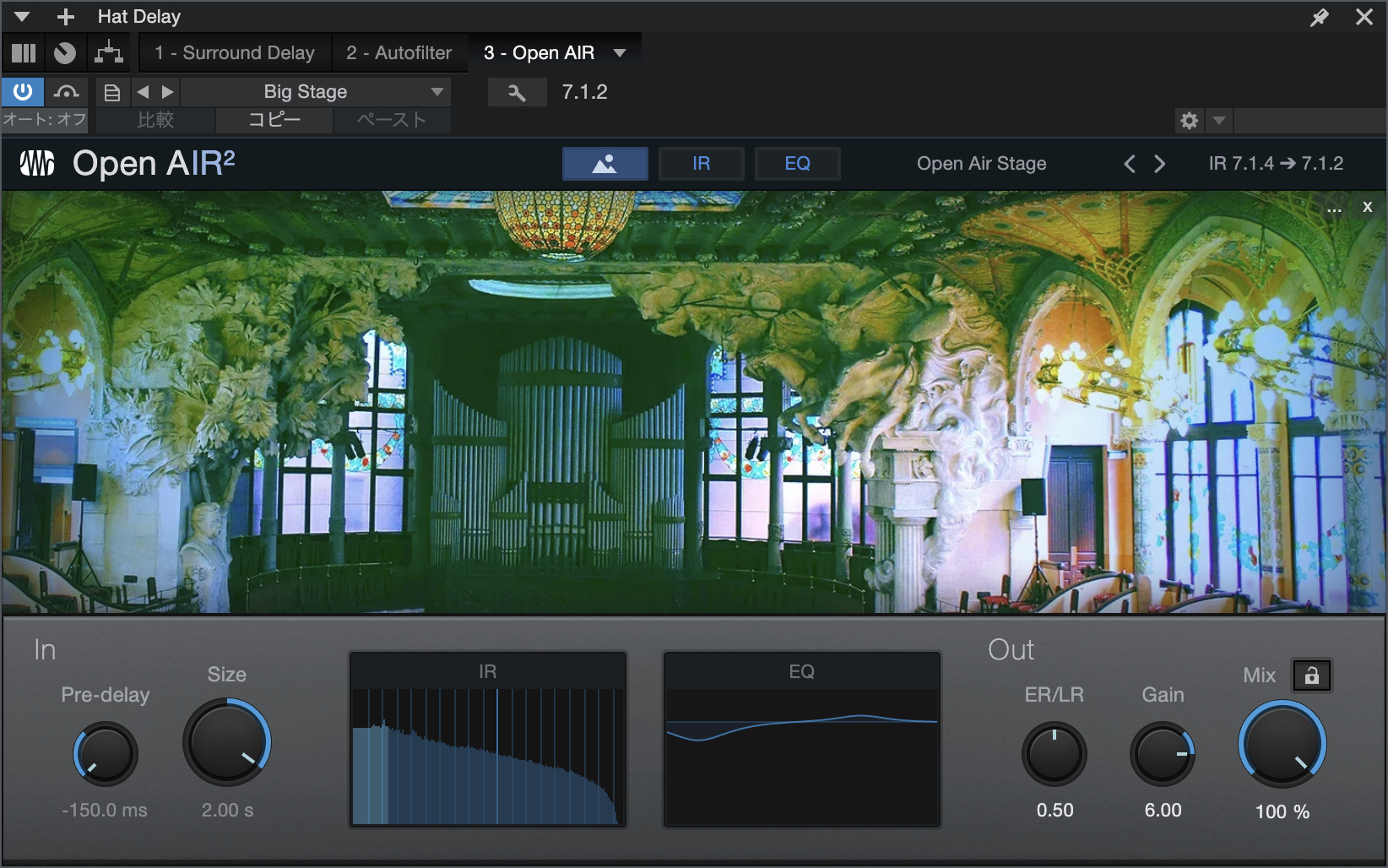The width and height of the screenshot is (1388, 868).
Task: Click the Open Air Stage IR name
Action: coord(981,163)
